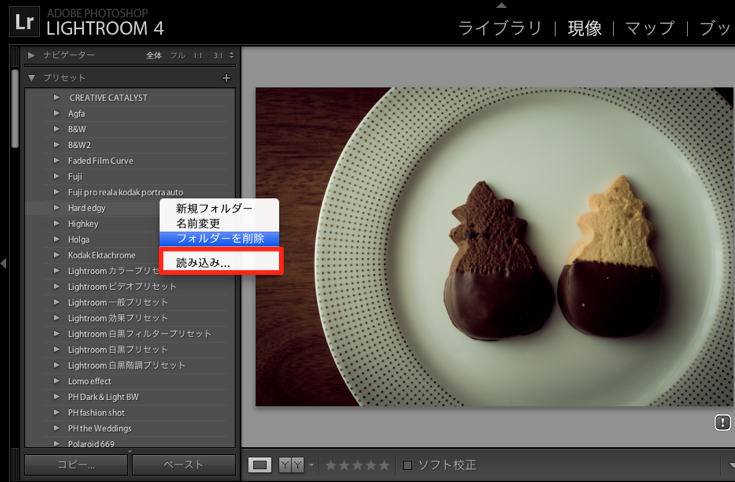The height and width of the screenshot is (482, 735).
Task: Click the Lr Lightroom logo icon
Action: [24, 22]
